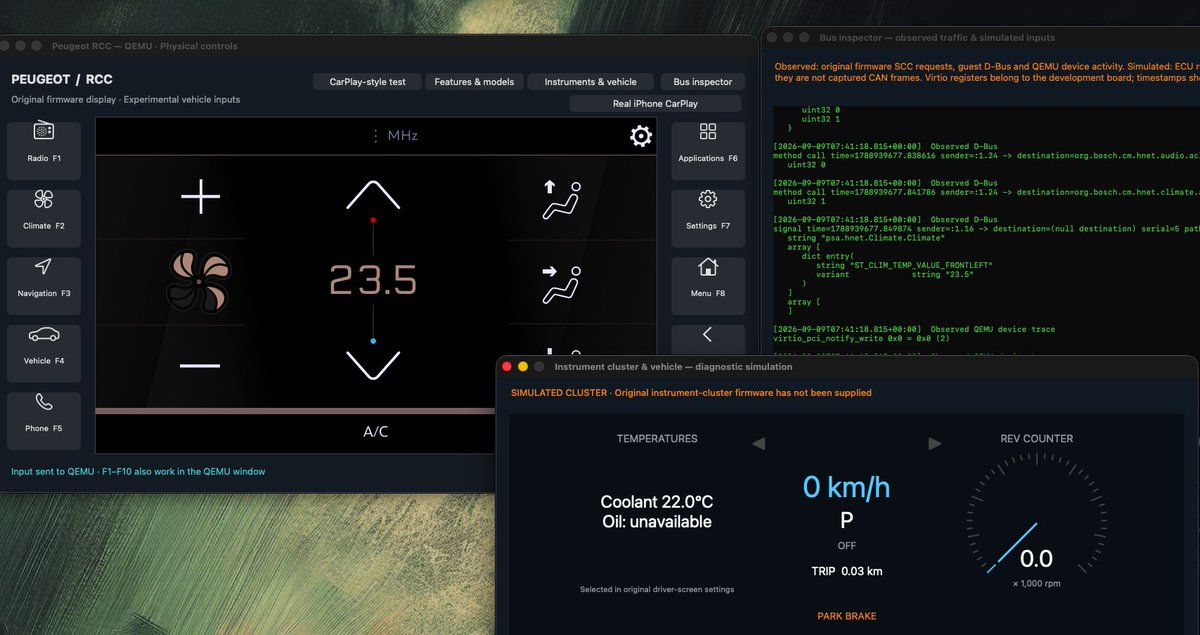Minimize the Instrument cluster window
The width and height of the screenshot is (1200, 635).
click(x=522, y=367)
